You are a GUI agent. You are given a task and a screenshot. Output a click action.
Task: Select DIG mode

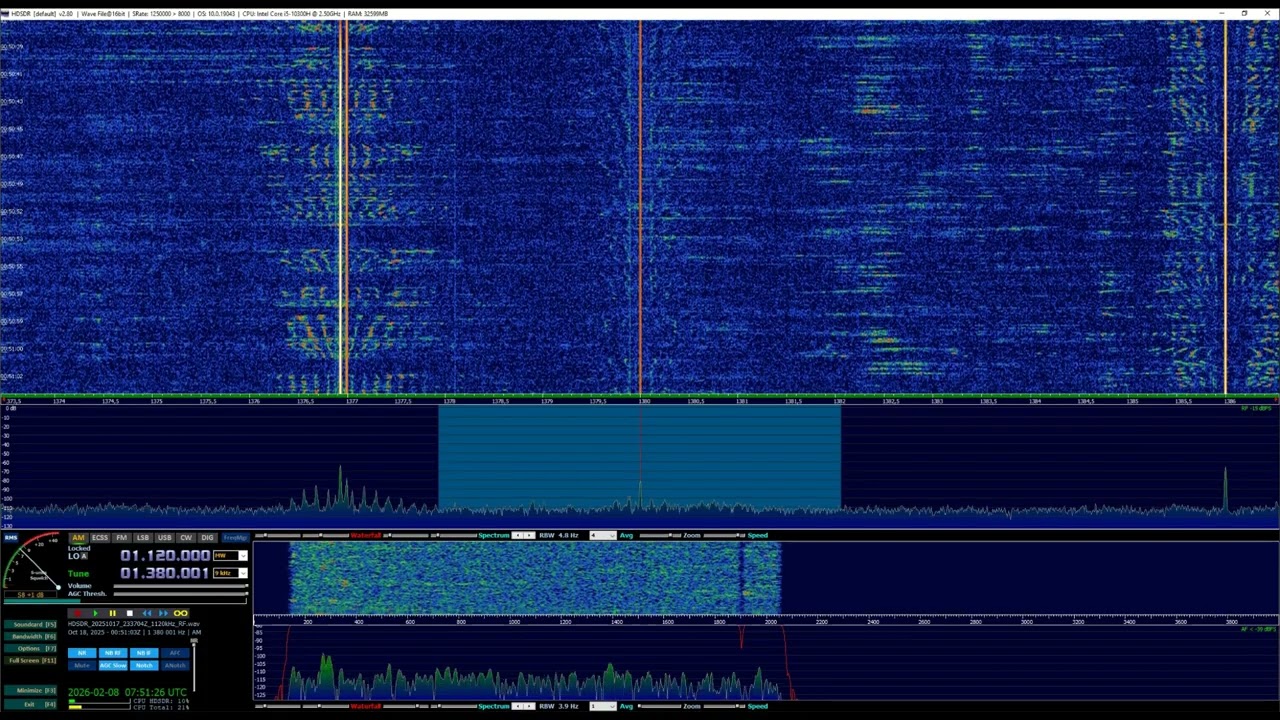click(x=207, y=538)
